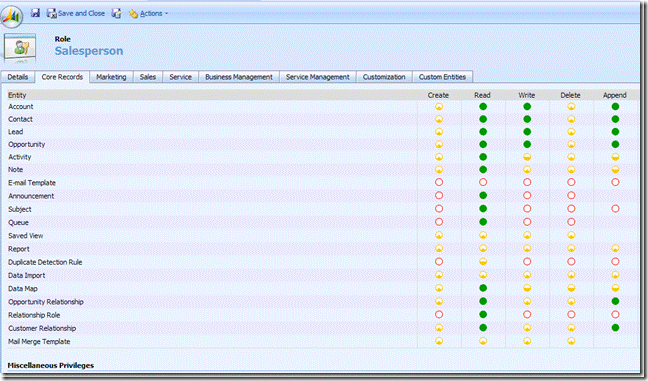Open the Business Management tab
The image size is (648, 381).
239,77
